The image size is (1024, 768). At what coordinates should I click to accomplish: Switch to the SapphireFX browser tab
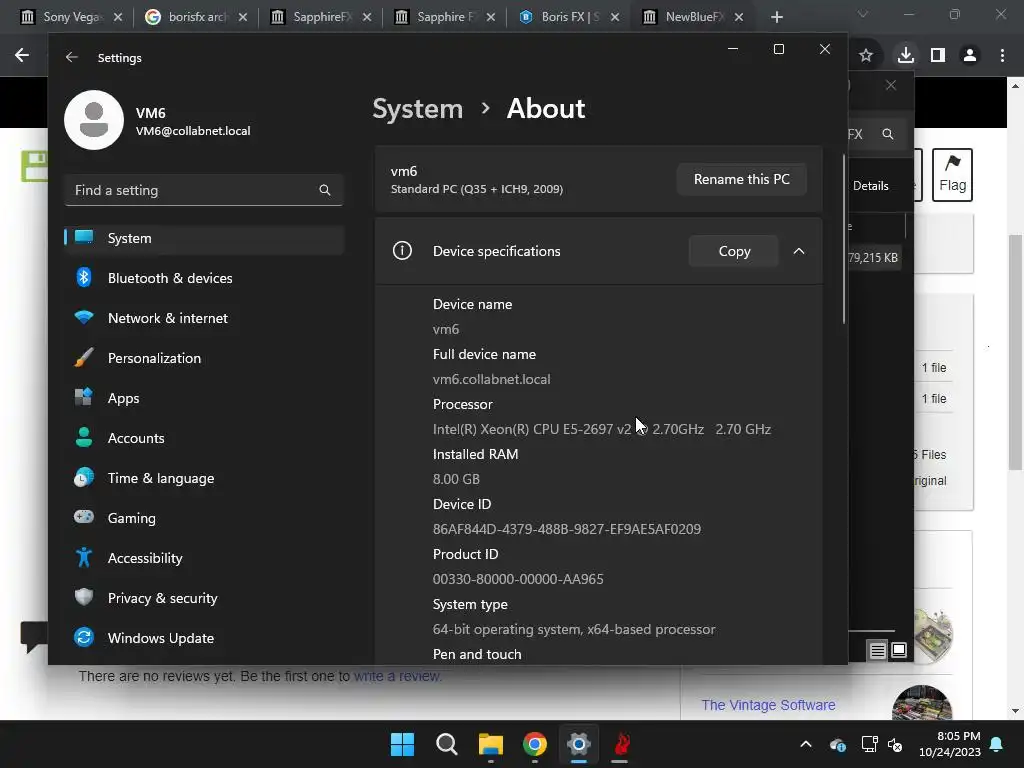(321, 17)
